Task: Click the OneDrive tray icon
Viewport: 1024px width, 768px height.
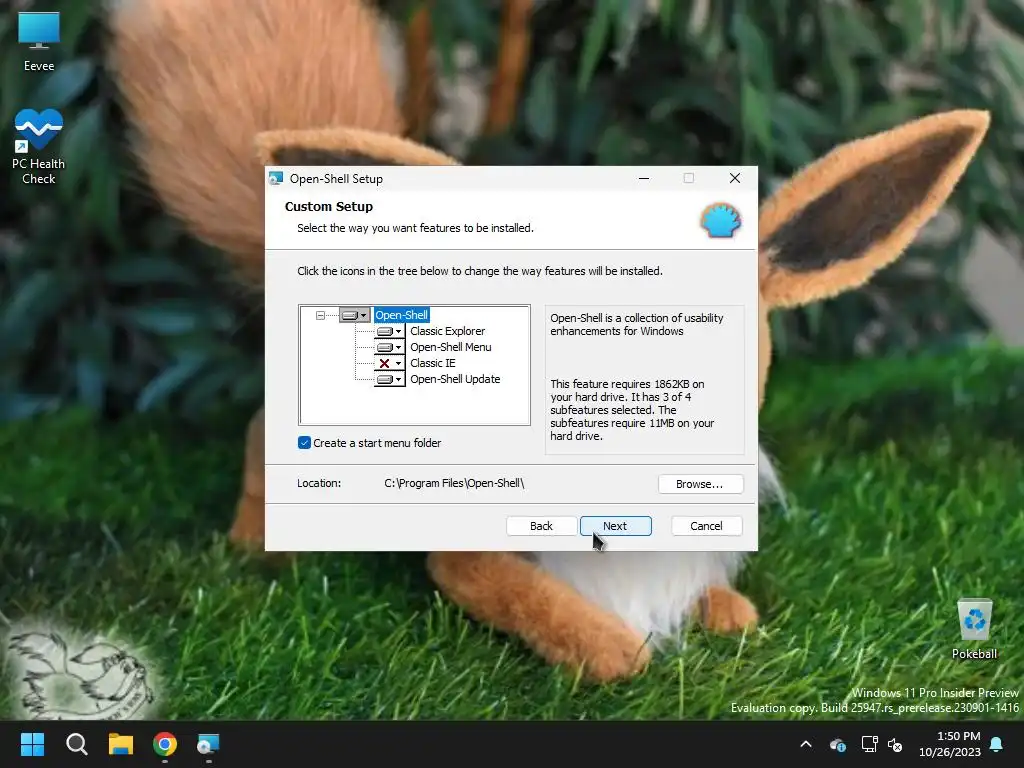Action: pos(838,744)
